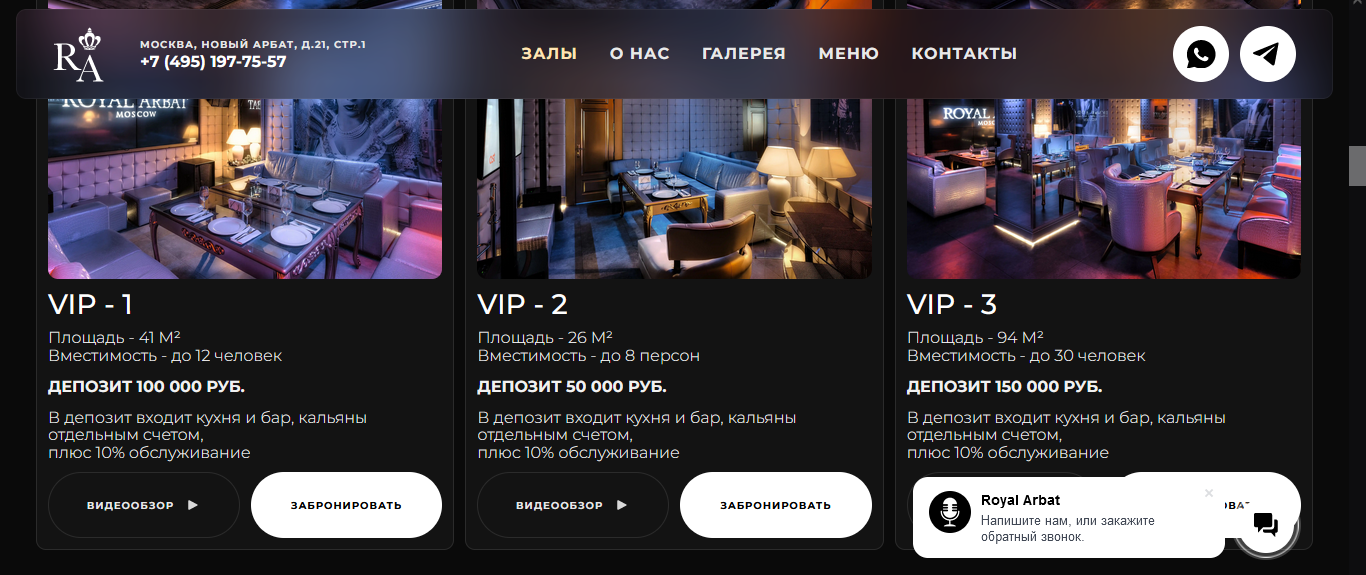This screenshot has height=575, width=1366.
Task: Book the VIP - 1 room
Action: (x=346, y=505)
